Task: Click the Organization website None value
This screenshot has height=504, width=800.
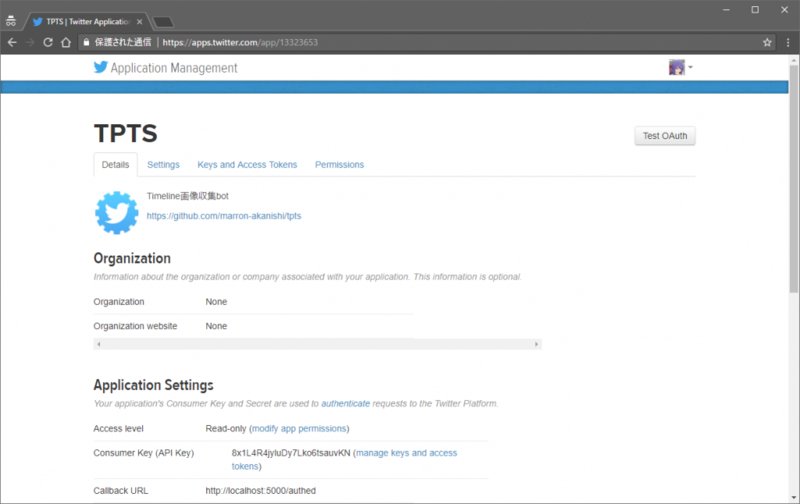Action: coord(216,326)
